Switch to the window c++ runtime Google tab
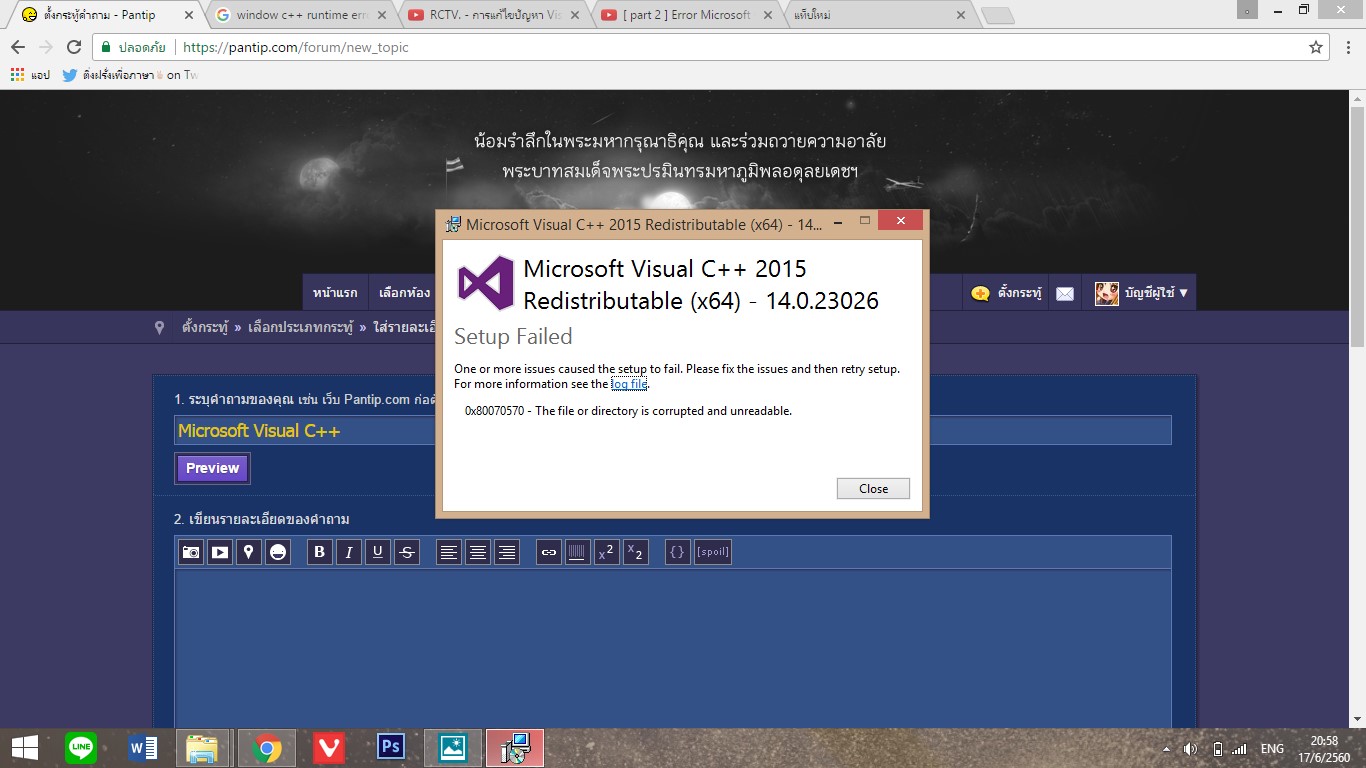Viewport: 1366px width, 768px height. pos(302,15)
